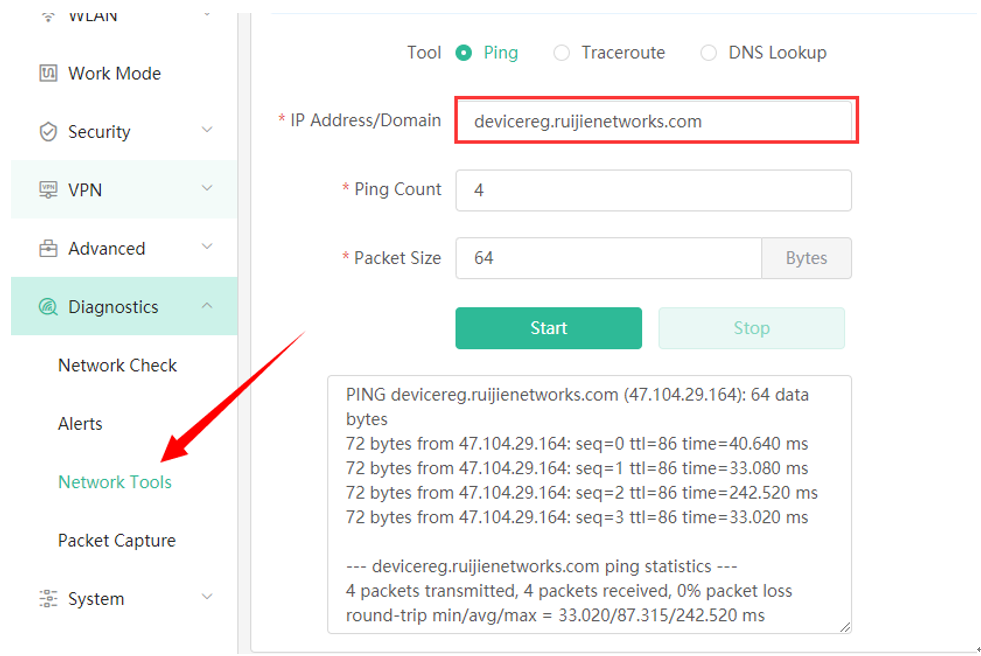This screenshot has height=656, width=981.
Task: Click the ping results resize handle
Action: coord(845,627)
